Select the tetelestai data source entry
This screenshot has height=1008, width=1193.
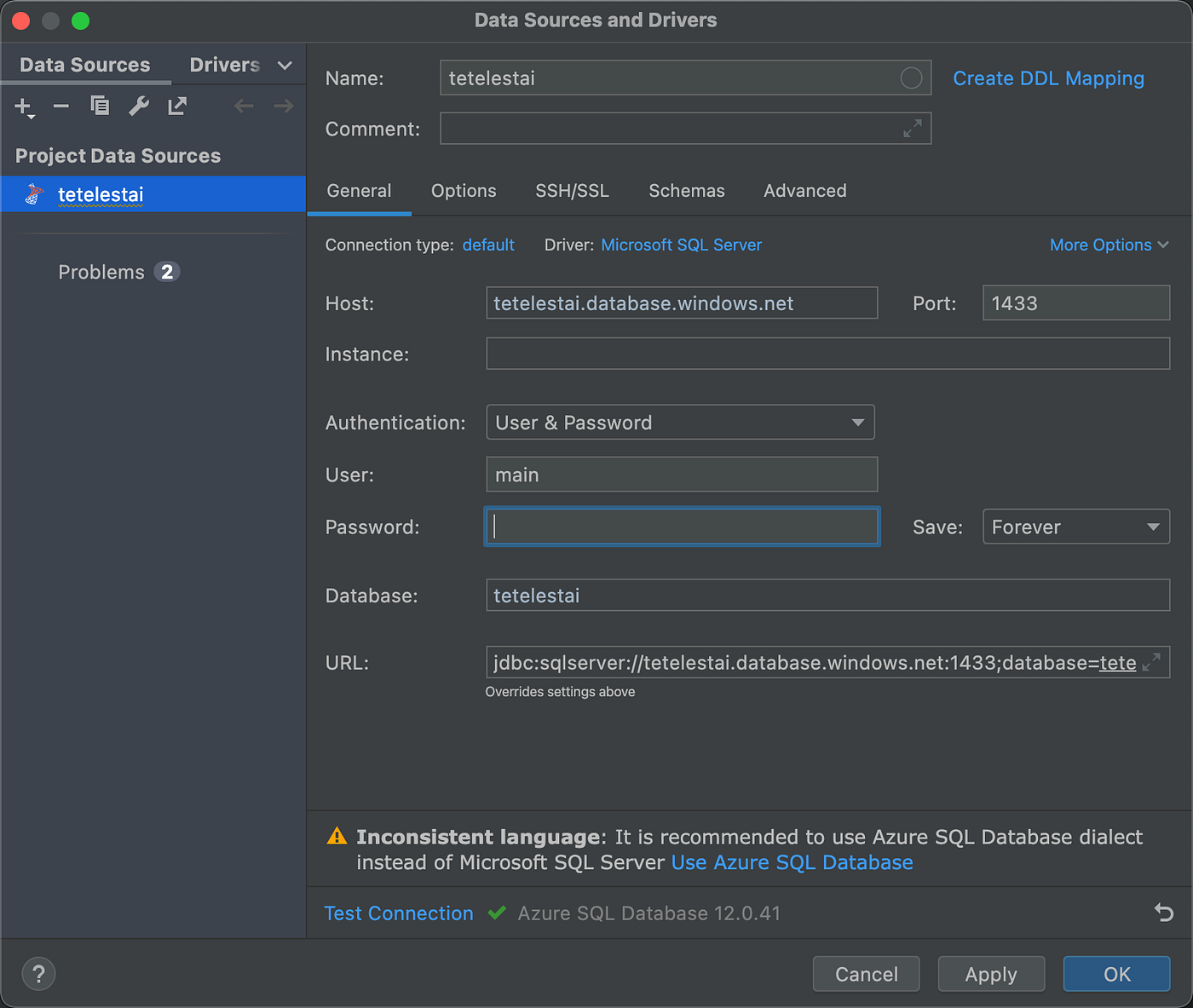click(100, 194)
